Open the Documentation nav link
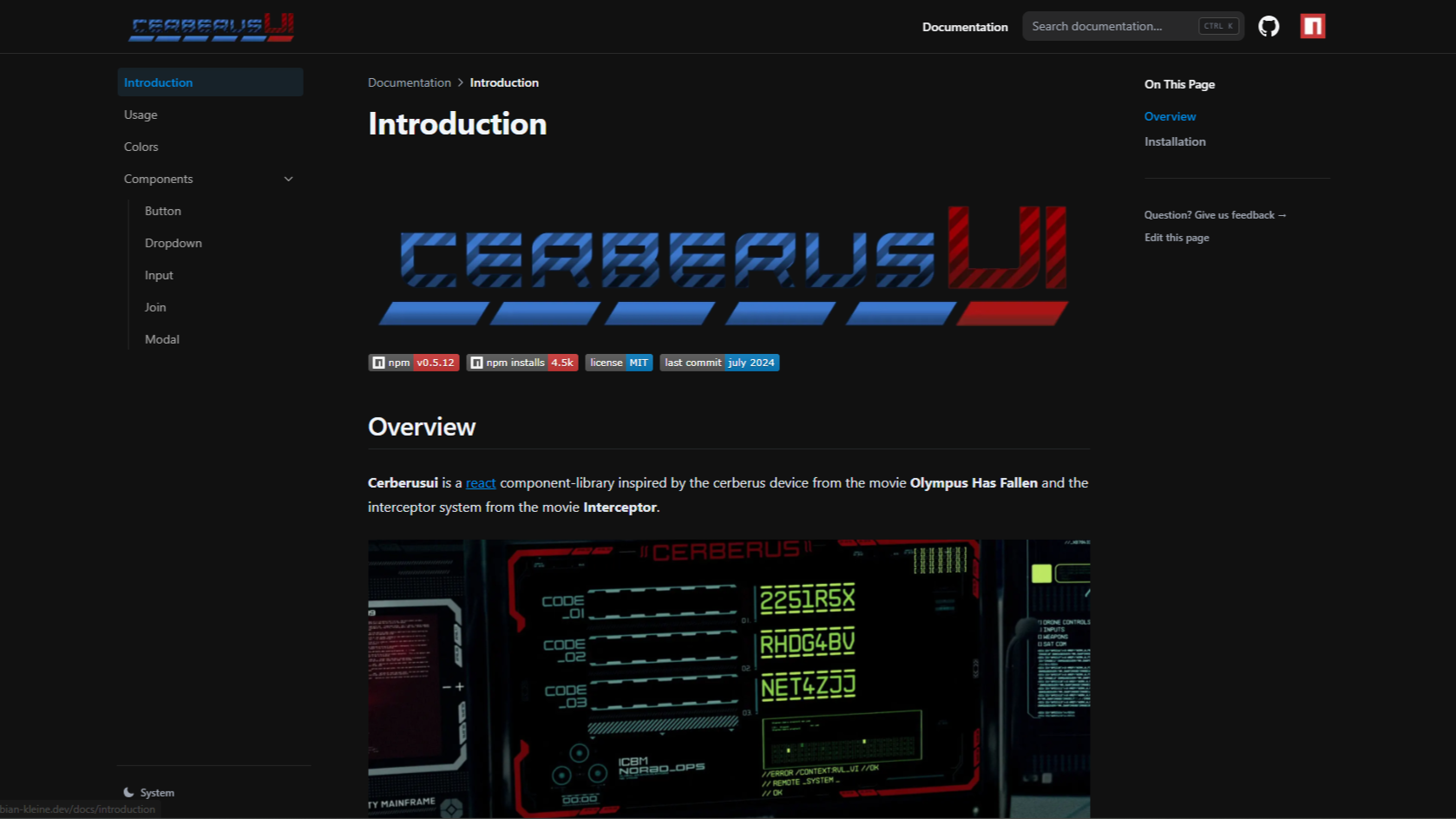The height and width of the screenshot is (819, 1456). pyautogui.click(x=965, y=27)
